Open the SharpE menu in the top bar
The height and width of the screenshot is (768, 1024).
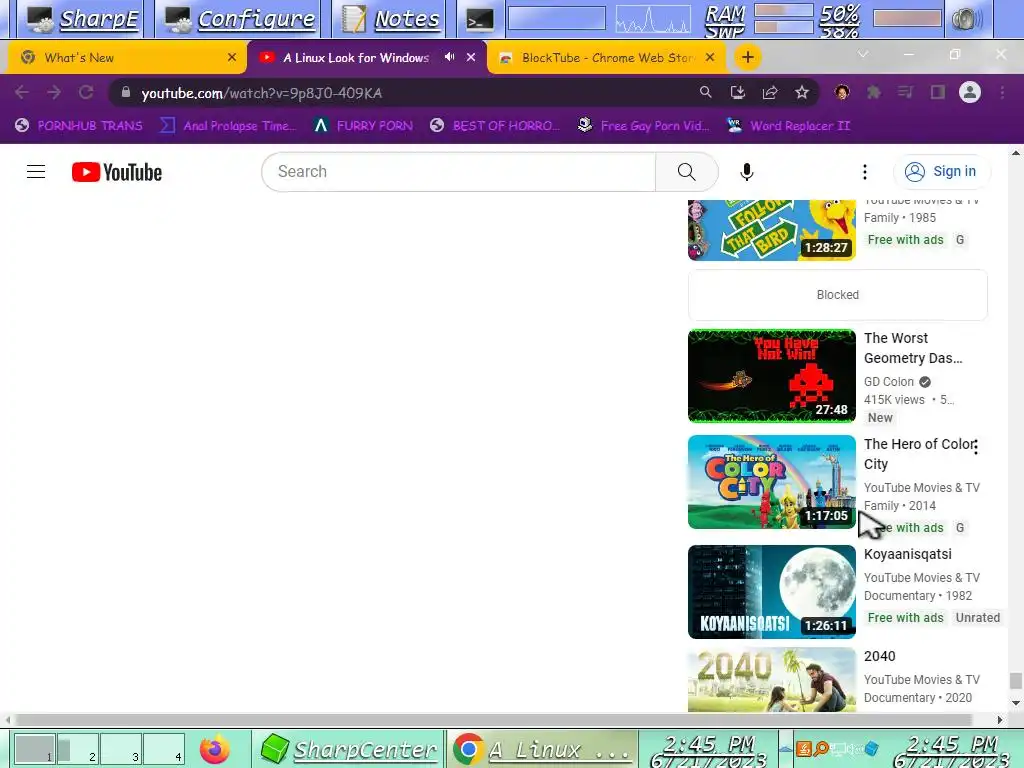[x=83, y=19]
